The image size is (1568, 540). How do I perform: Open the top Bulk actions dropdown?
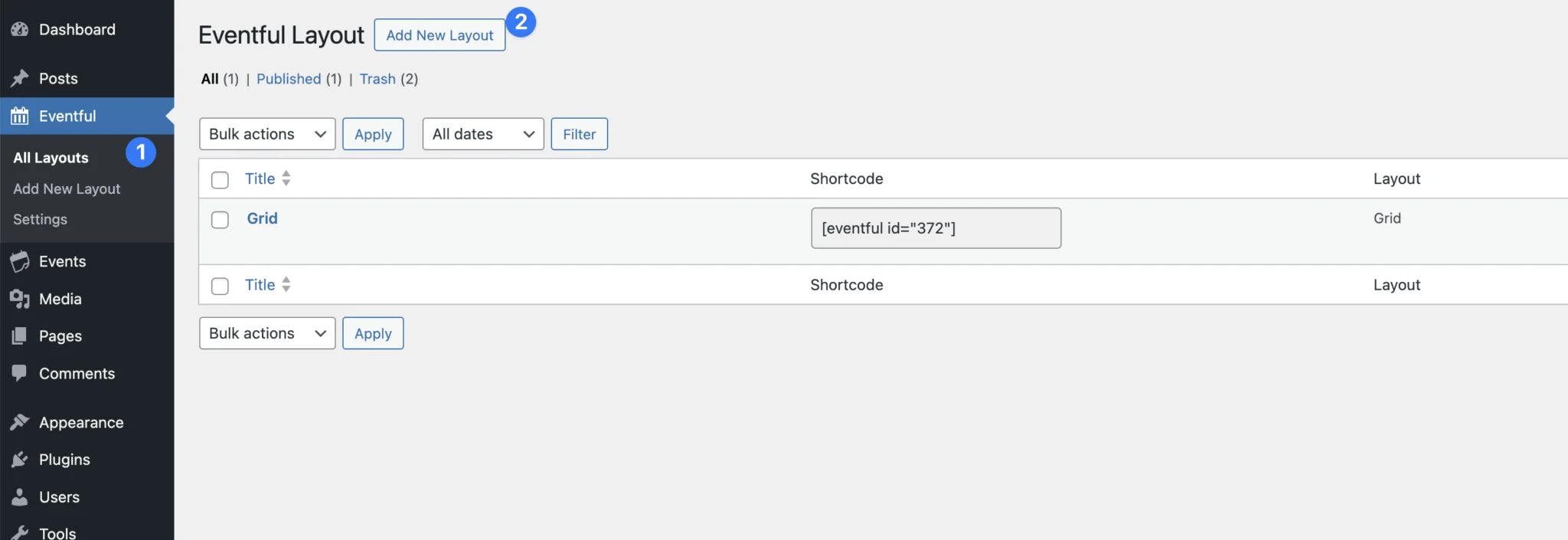(x=267, y=134)
